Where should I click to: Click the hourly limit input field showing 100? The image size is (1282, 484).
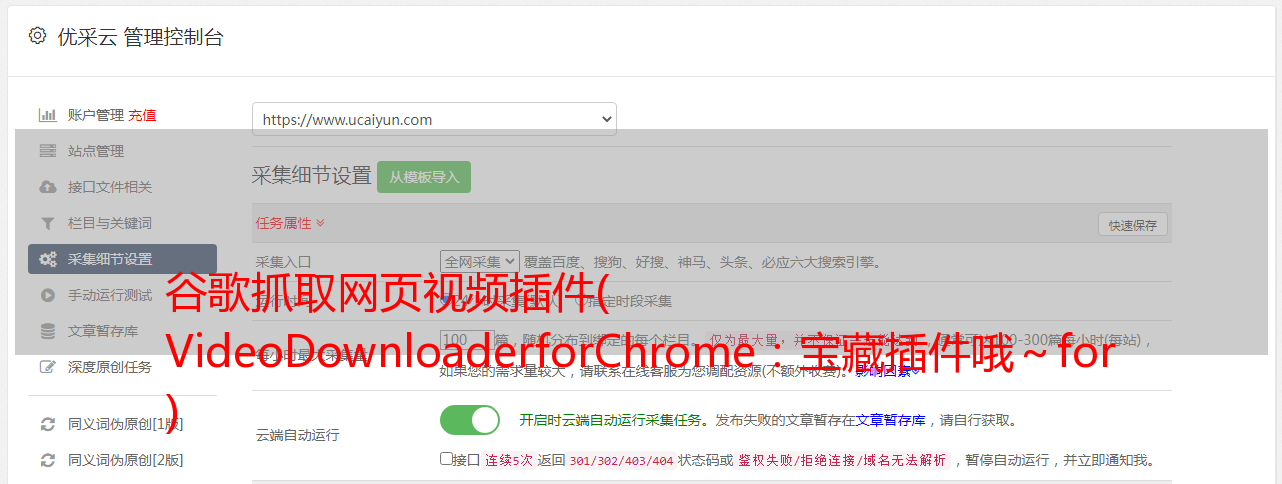466,340
